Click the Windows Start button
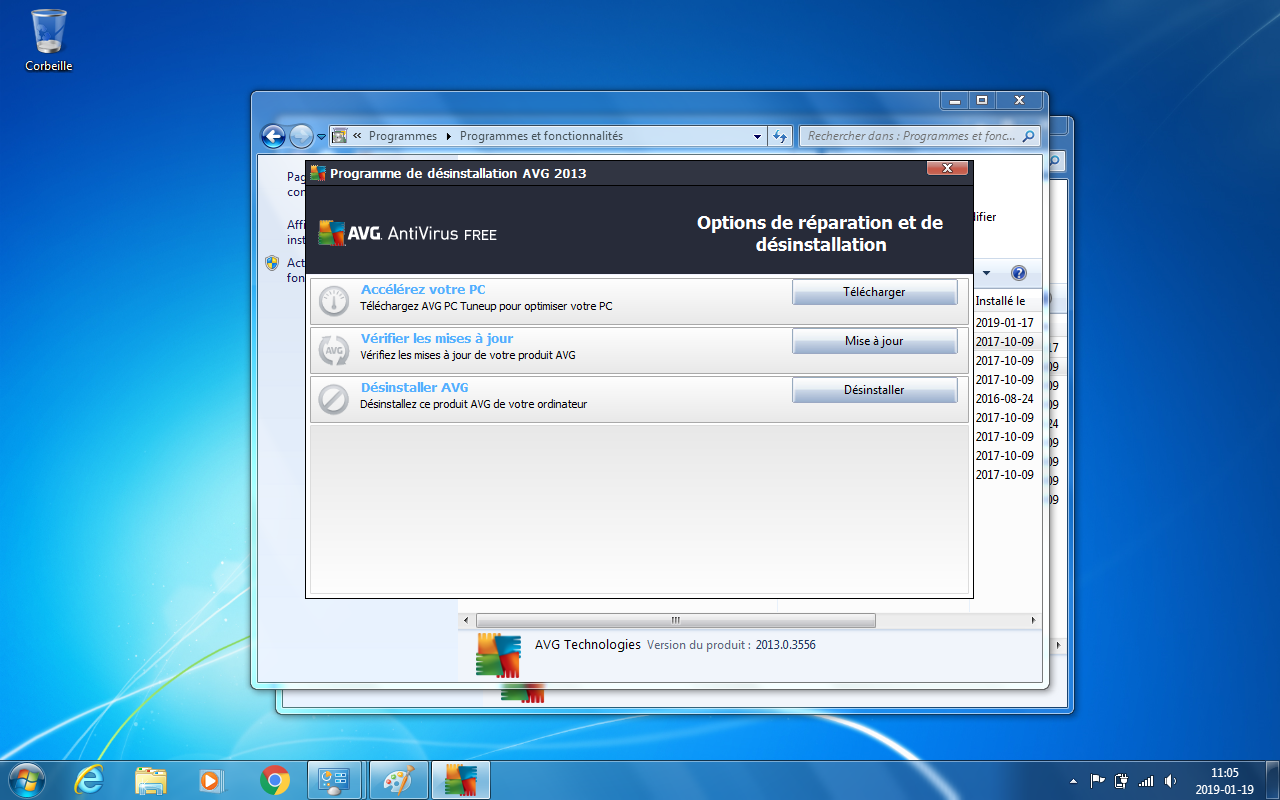Viewport: 1280px width, 800px height. 26,779
